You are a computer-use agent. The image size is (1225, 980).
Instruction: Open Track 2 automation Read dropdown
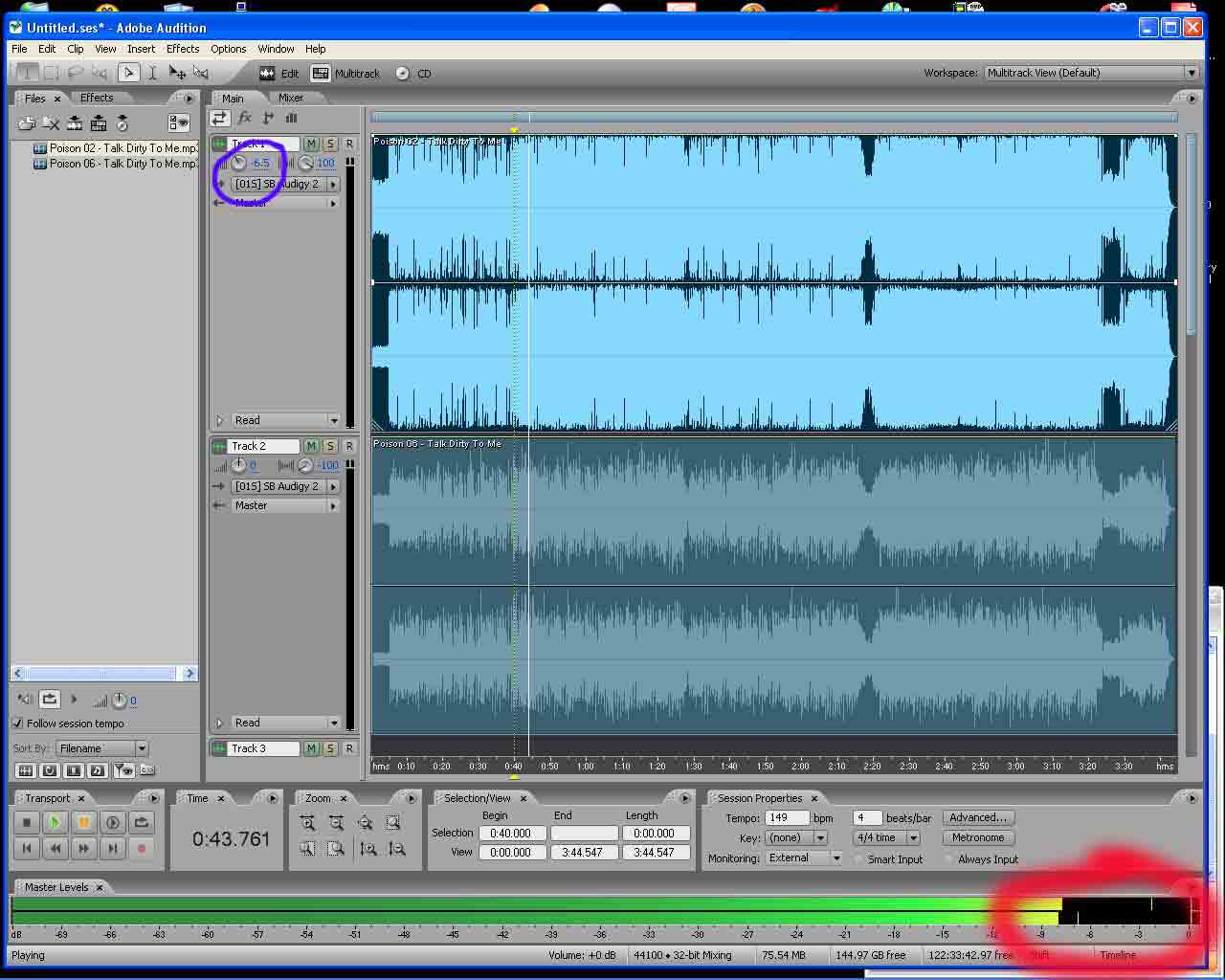pos(285,723)
